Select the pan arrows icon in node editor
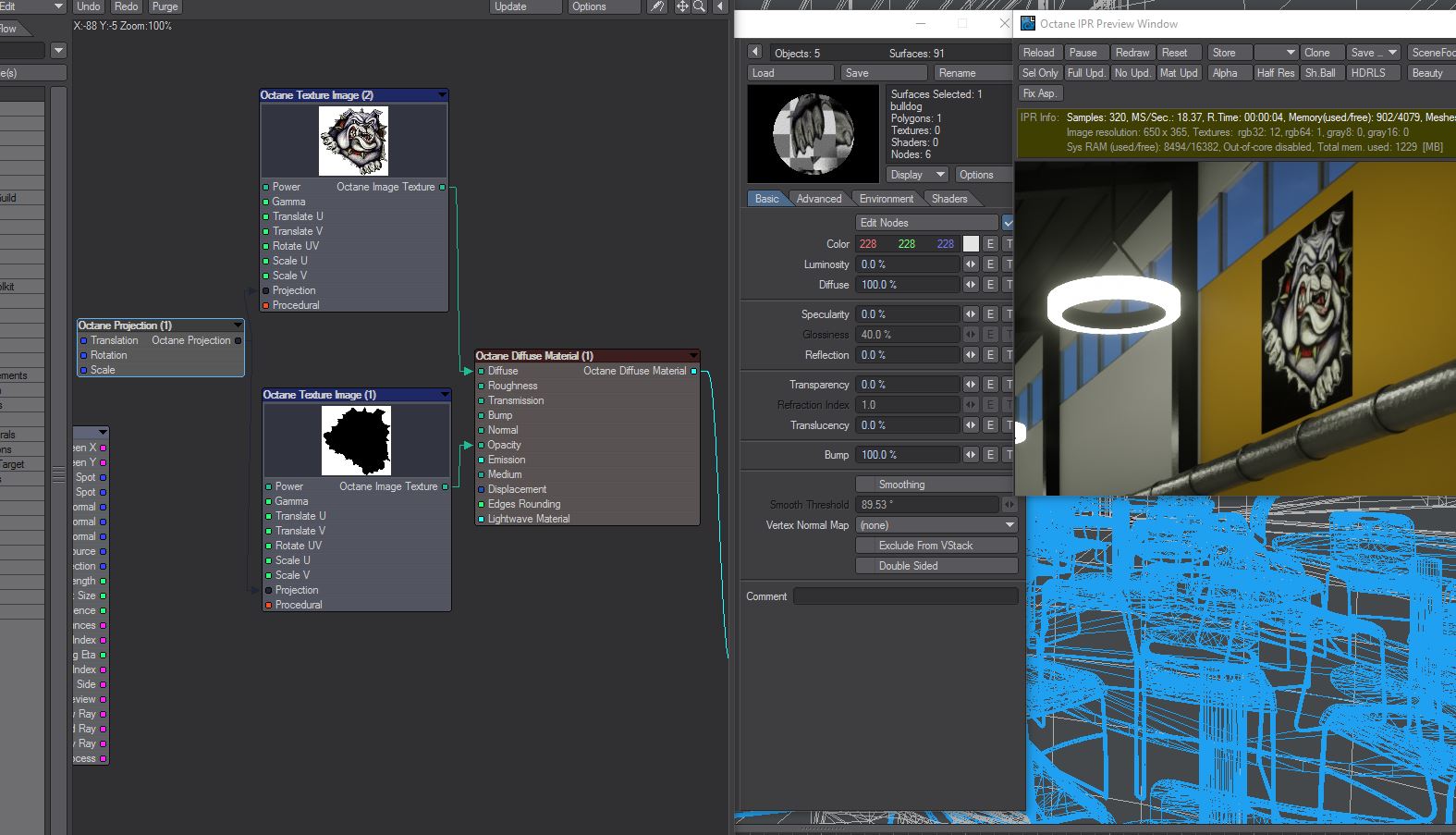 pos(682,6)
